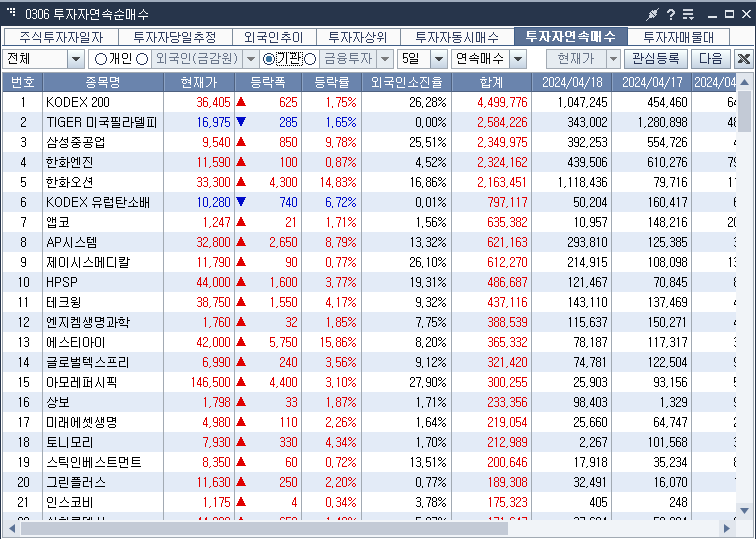
Task: Switch to 투자자상위 tab
Action: pyautogui.click(x=358, y=37)
